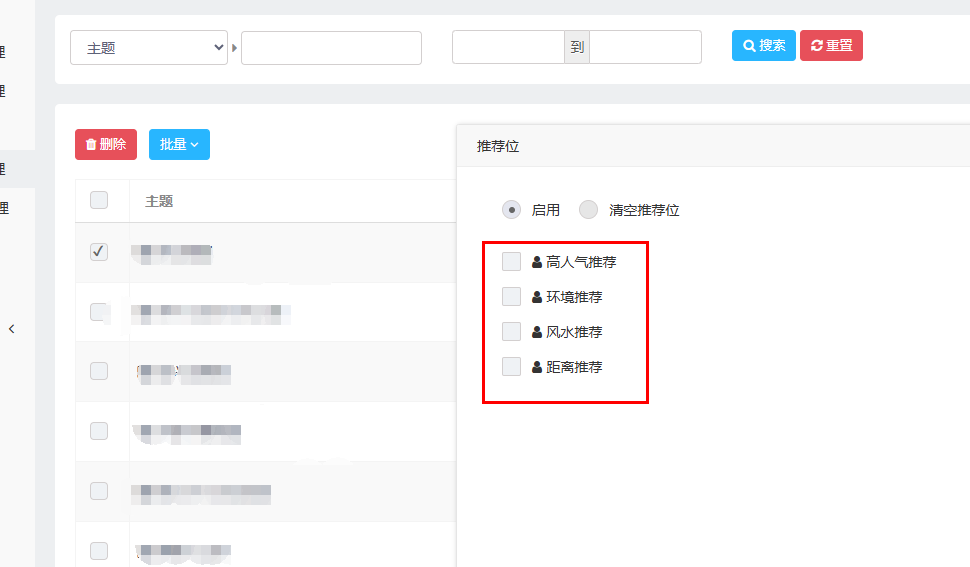Choose the 清空推荐位 radio option
The image size is (970, 567).
pyautogui.click(x=589, y=210)
